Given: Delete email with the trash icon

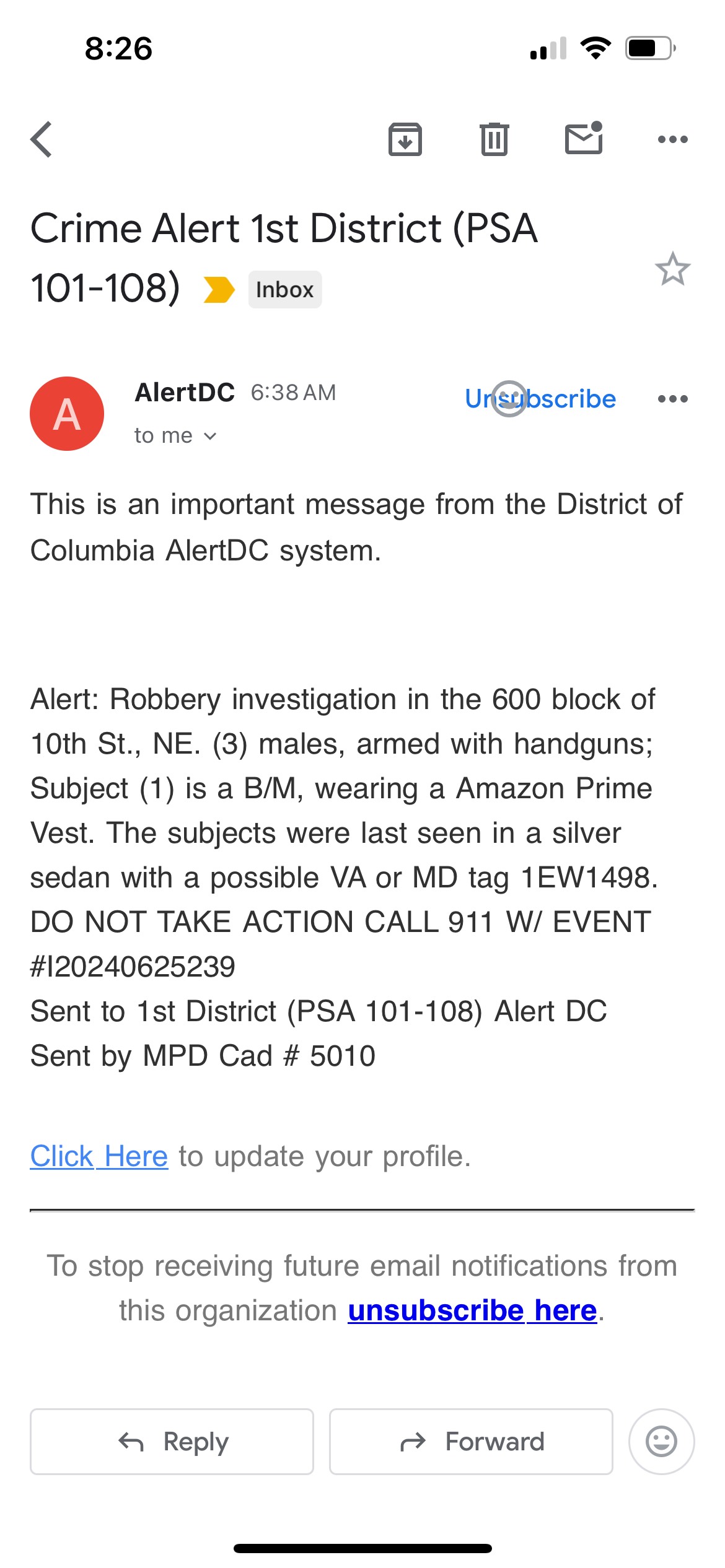Looking at the screenshot, I should tap(494, 139).
